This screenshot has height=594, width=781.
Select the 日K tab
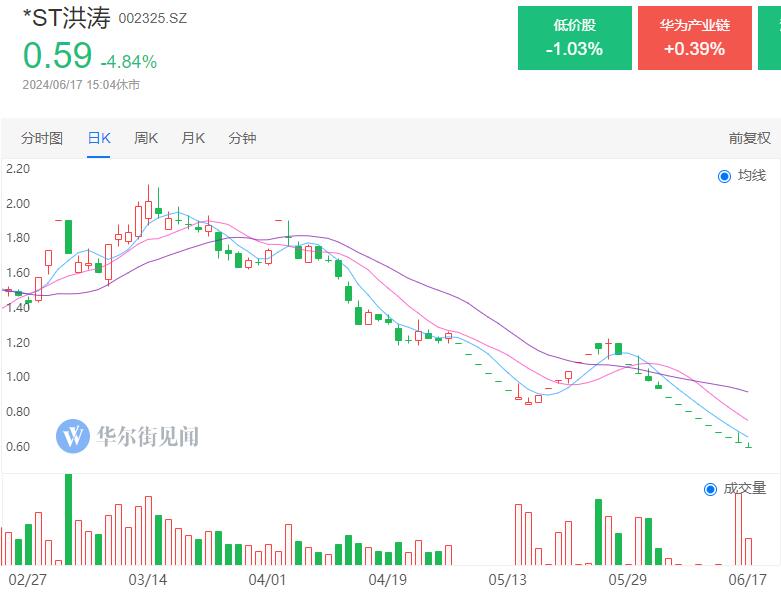[x=99, y=138]
